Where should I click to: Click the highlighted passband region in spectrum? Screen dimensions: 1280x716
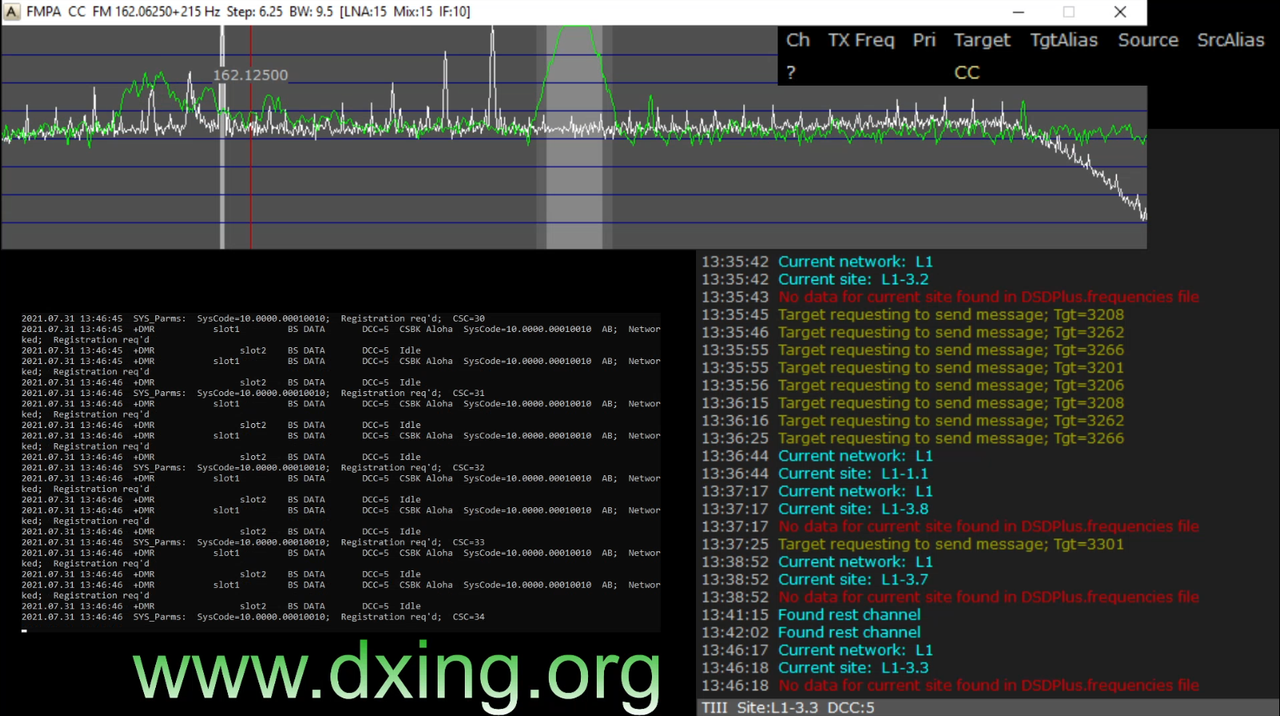[x=574, y=137]
